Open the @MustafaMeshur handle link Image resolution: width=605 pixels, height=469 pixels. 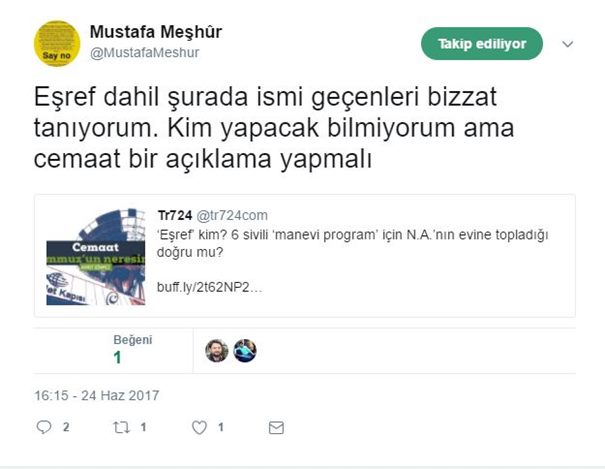[x=145, y=52]
